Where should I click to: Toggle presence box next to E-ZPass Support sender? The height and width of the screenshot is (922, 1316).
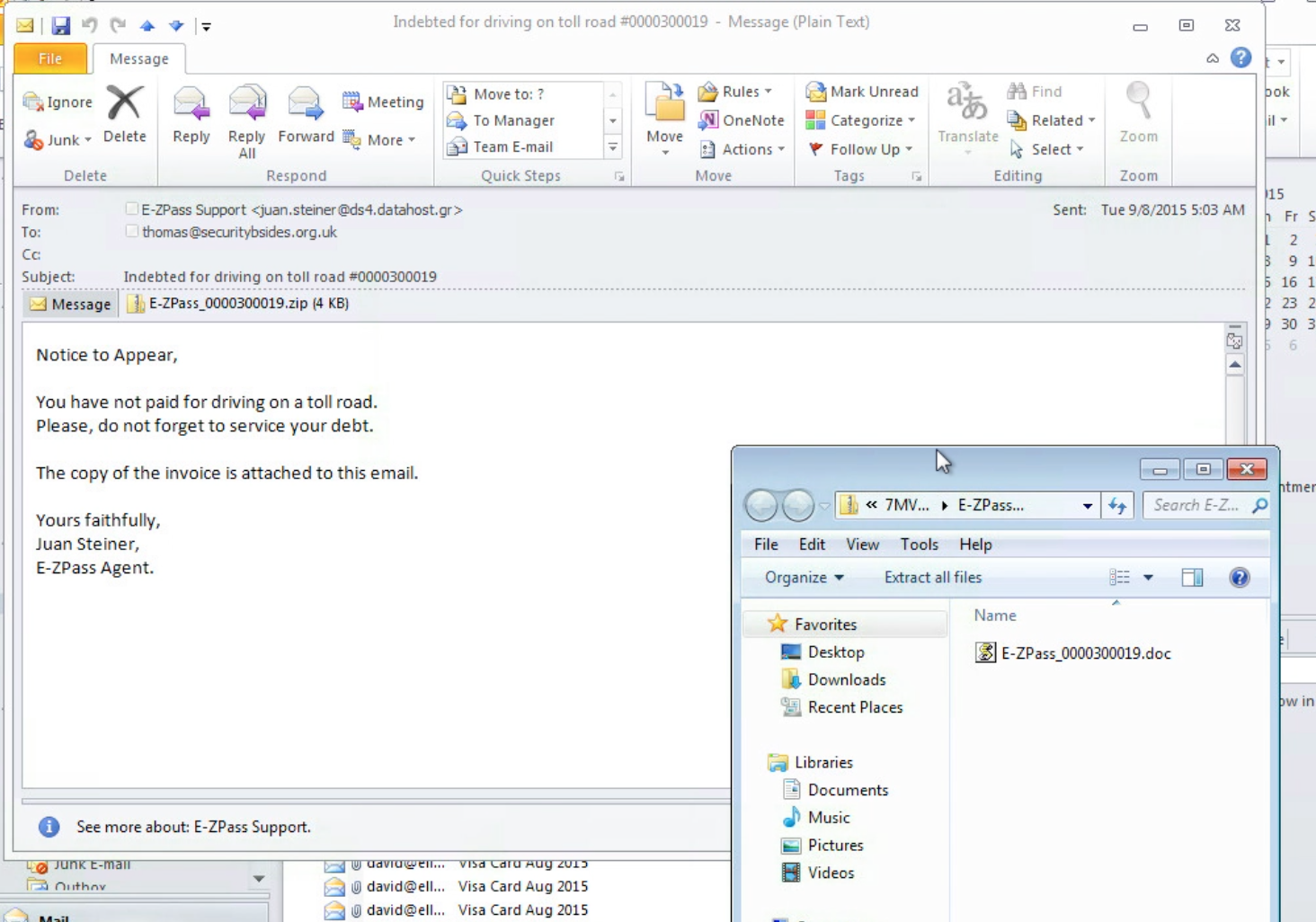(x=132, y=208)
